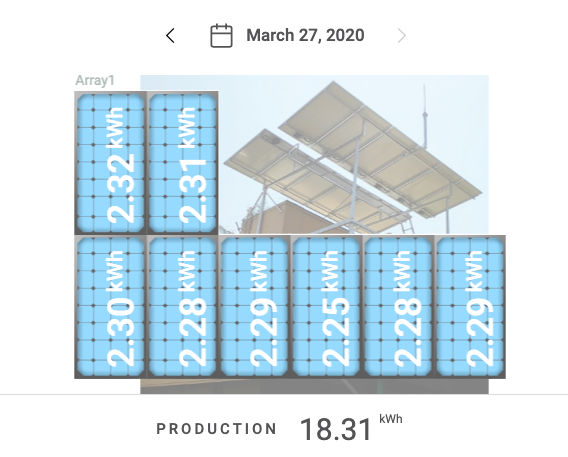Select the last 2.29 kWh panel on the right
568x457 pixels.
470,307
